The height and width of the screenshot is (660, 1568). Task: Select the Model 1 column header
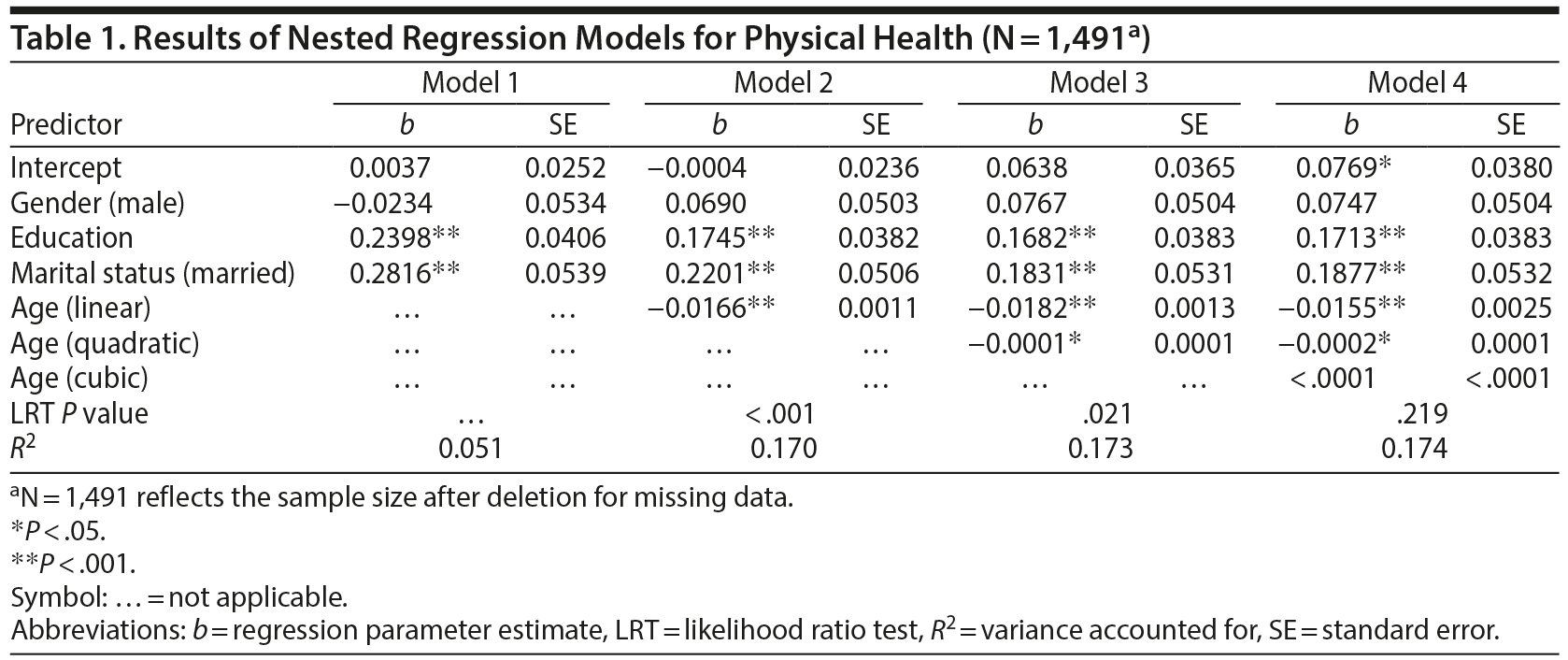pyautogui.click(x=470, y=83)
